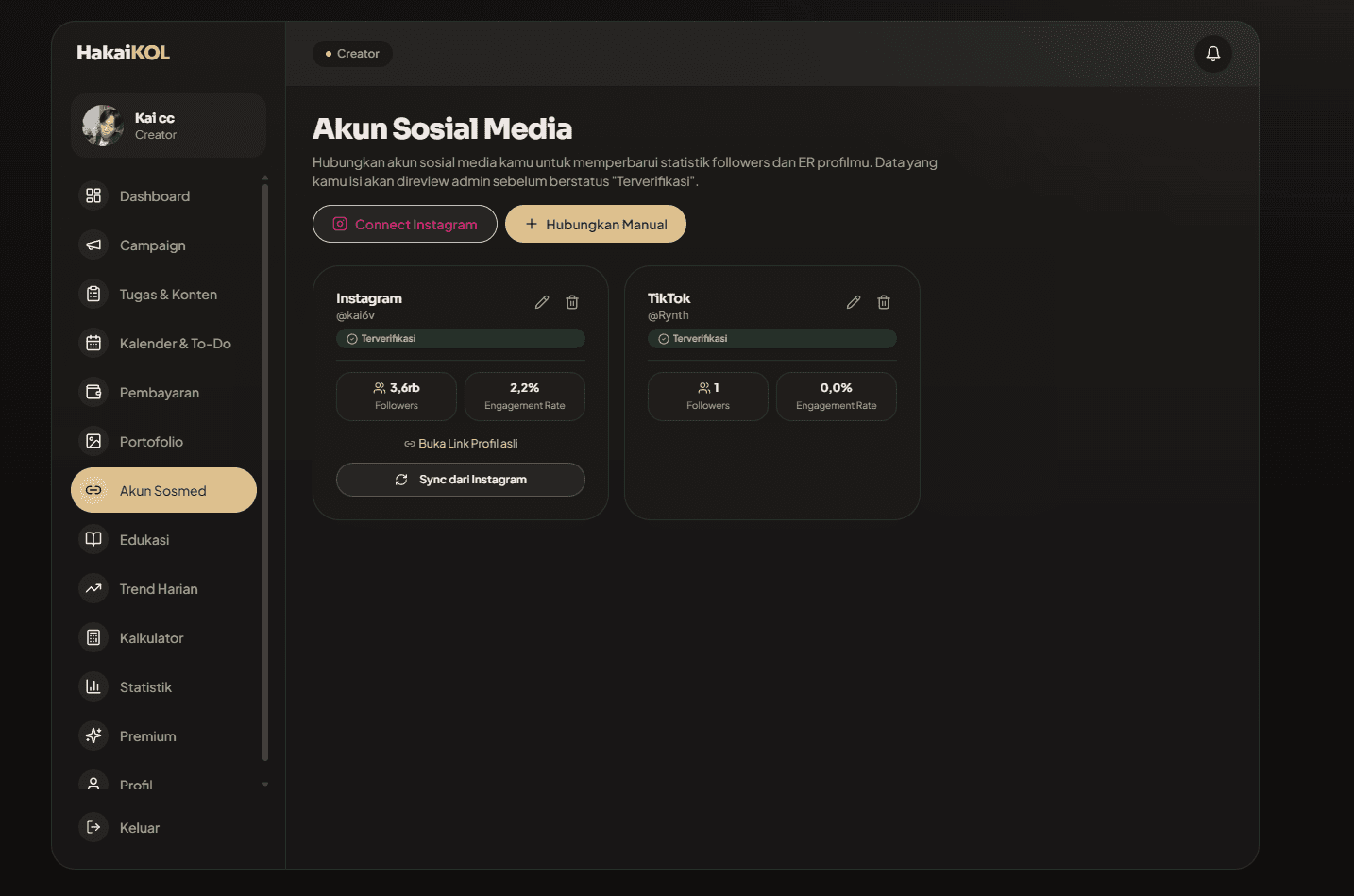This screenshot has height=896, width=1354.
Task: Click the Portofolio image icon
Action: click(93, 441)
